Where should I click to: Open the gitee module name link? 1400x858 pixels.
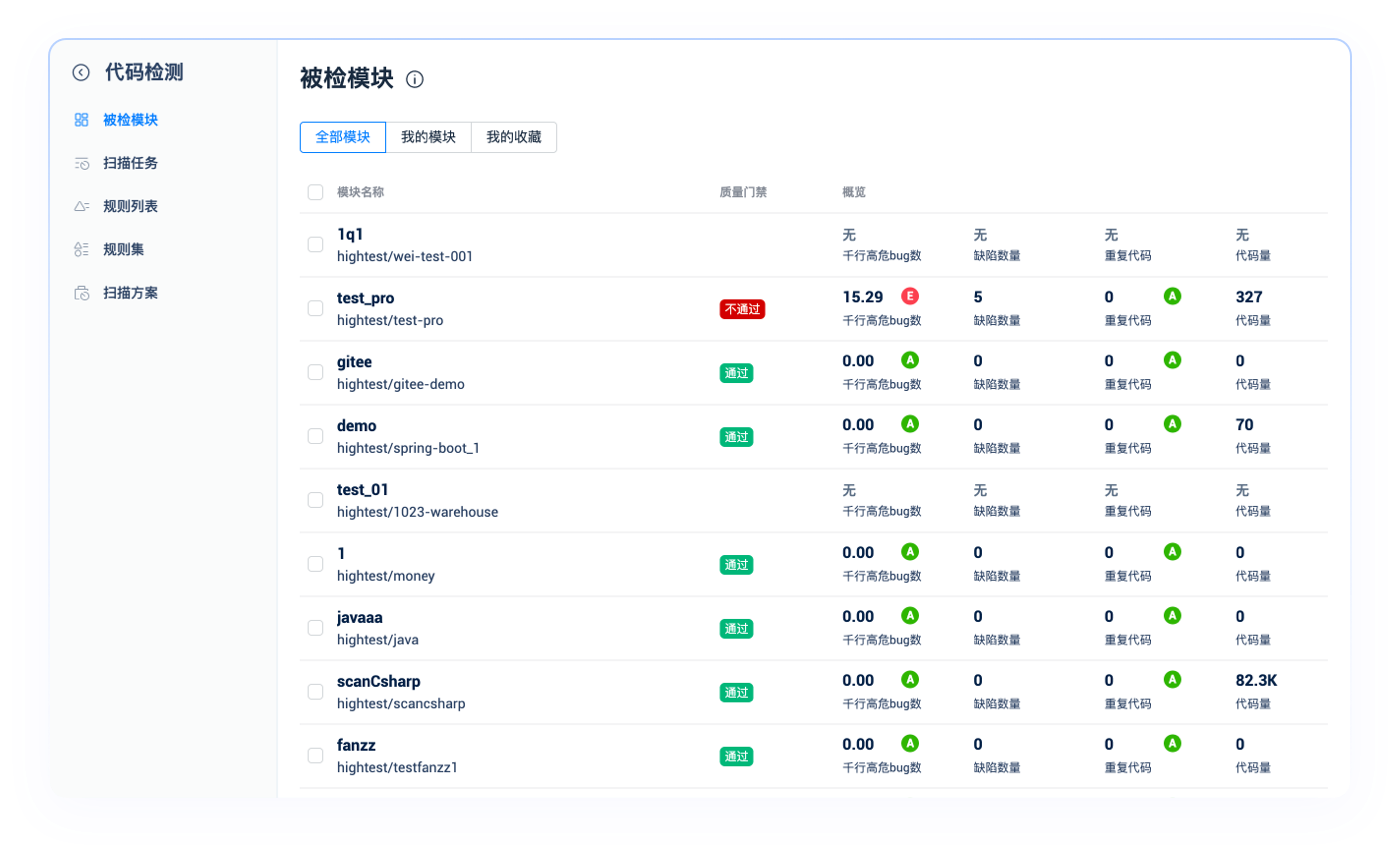(x=355, y=361)
